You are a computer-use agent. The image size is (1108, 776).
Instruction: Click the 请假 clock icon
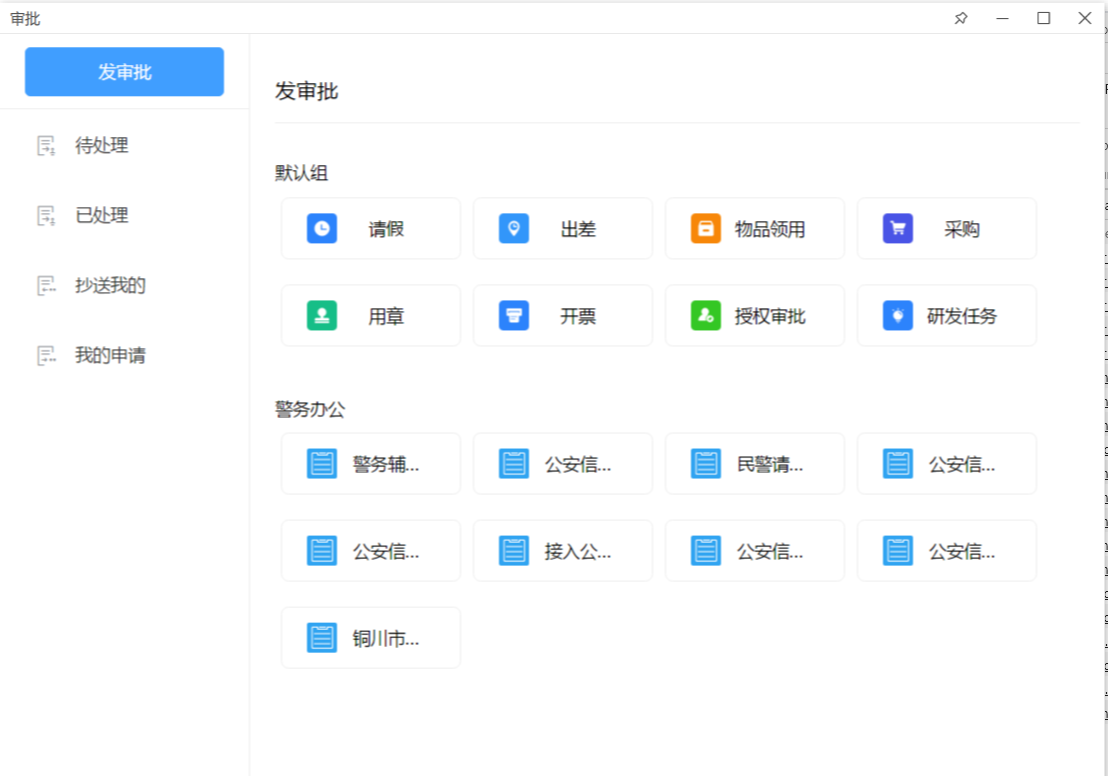321,229
